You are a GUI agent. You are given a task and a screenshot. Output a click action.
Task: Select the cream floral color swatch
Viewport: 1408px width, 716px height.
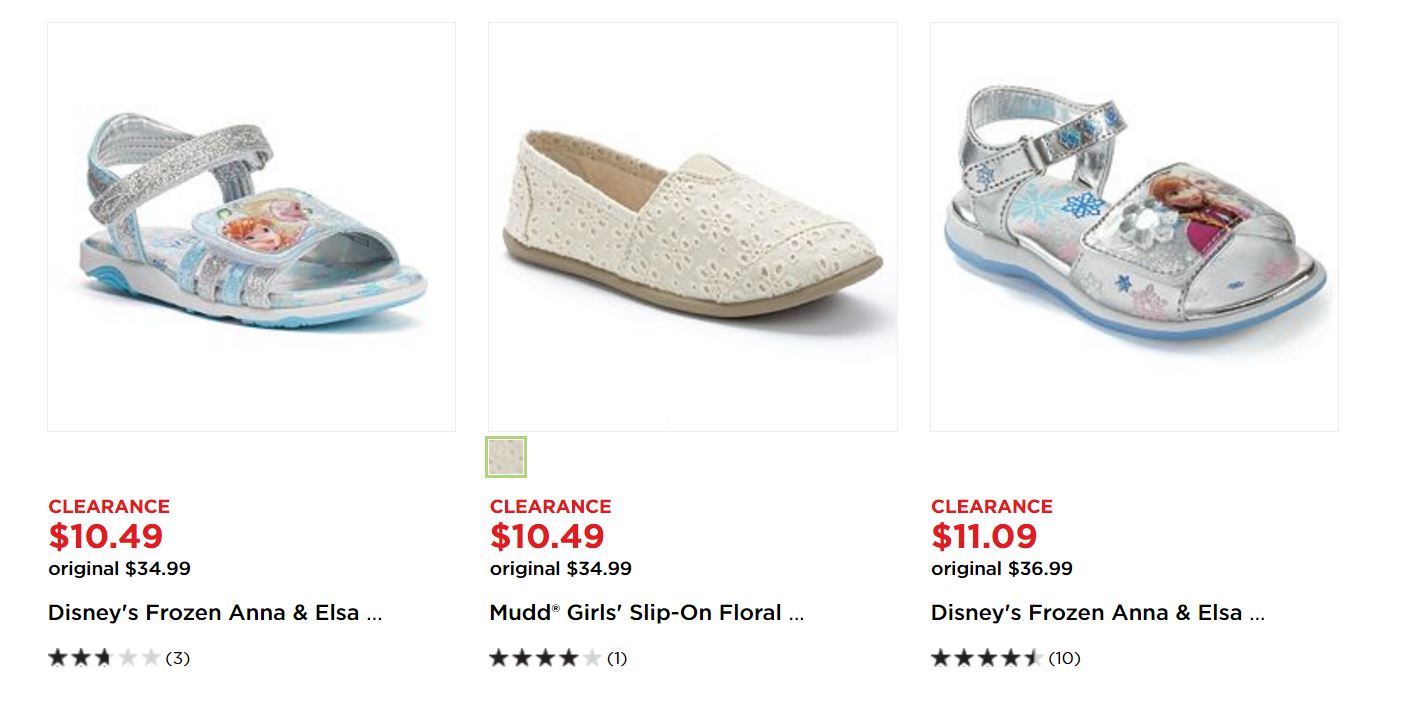point(506,457)
